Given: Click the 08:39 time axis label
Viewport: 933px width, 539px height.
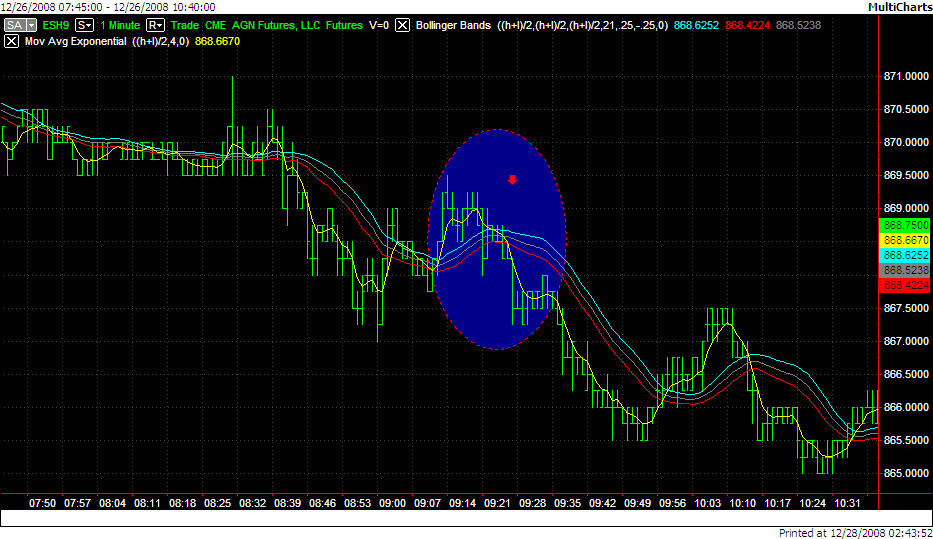Looking at the screenshot, I should tap(287, 503).
